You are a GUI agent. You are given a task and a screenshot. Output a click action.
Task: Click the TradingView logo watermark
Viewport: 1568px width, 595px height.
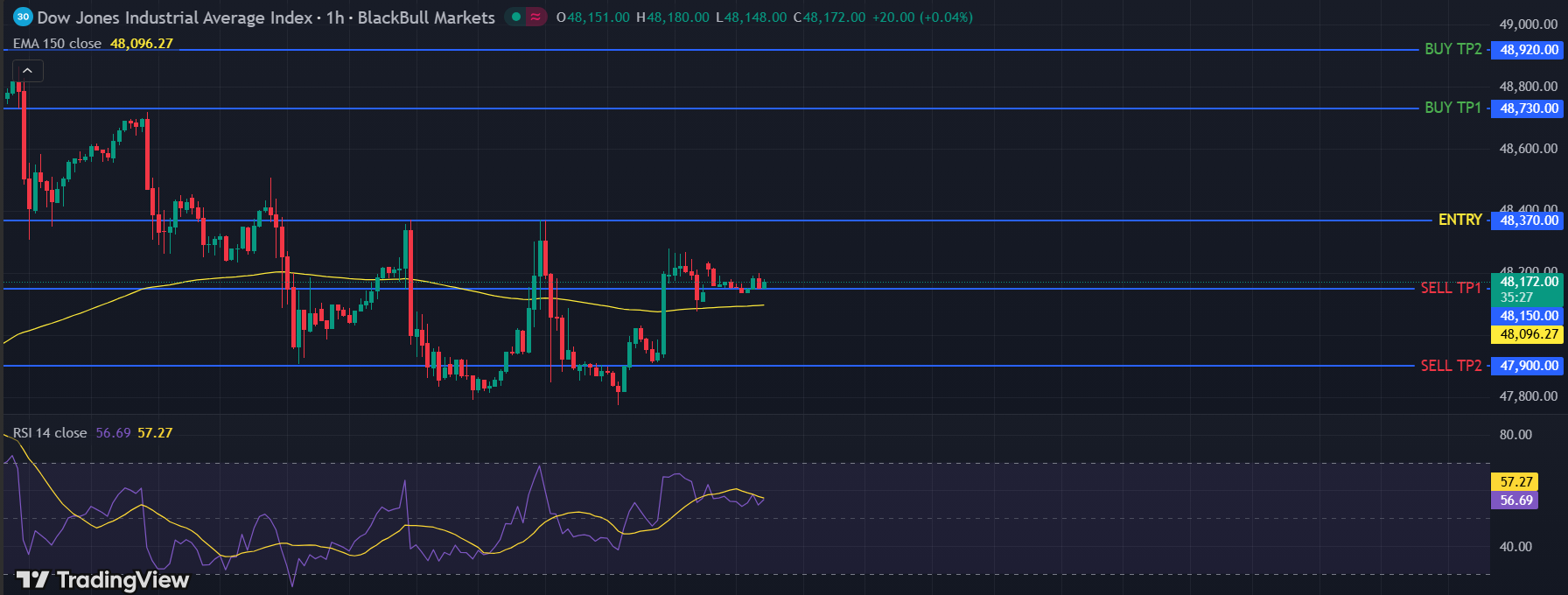(x=103, y=580)
